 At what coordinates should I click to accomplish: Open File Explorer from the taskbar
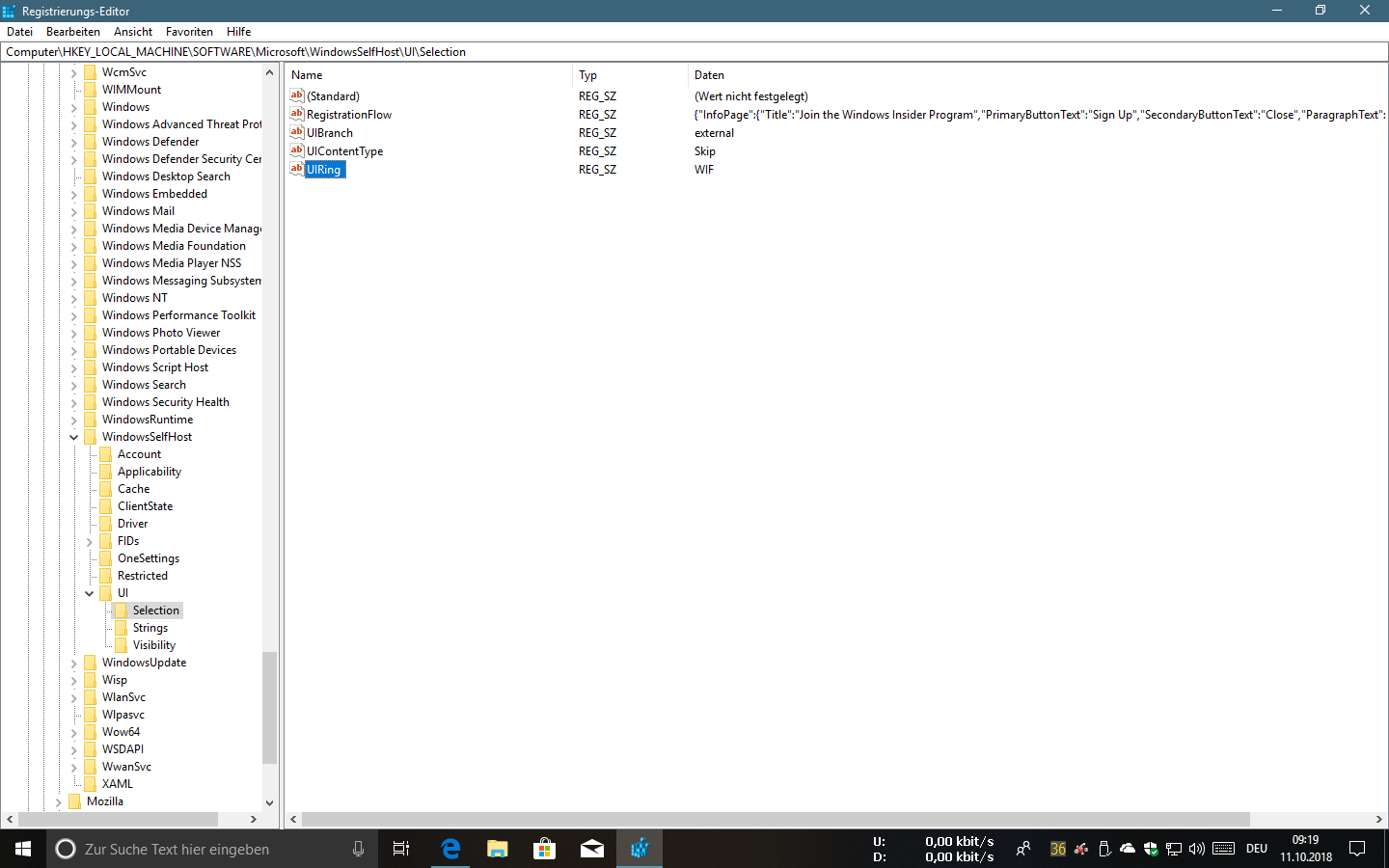[498, 849]
